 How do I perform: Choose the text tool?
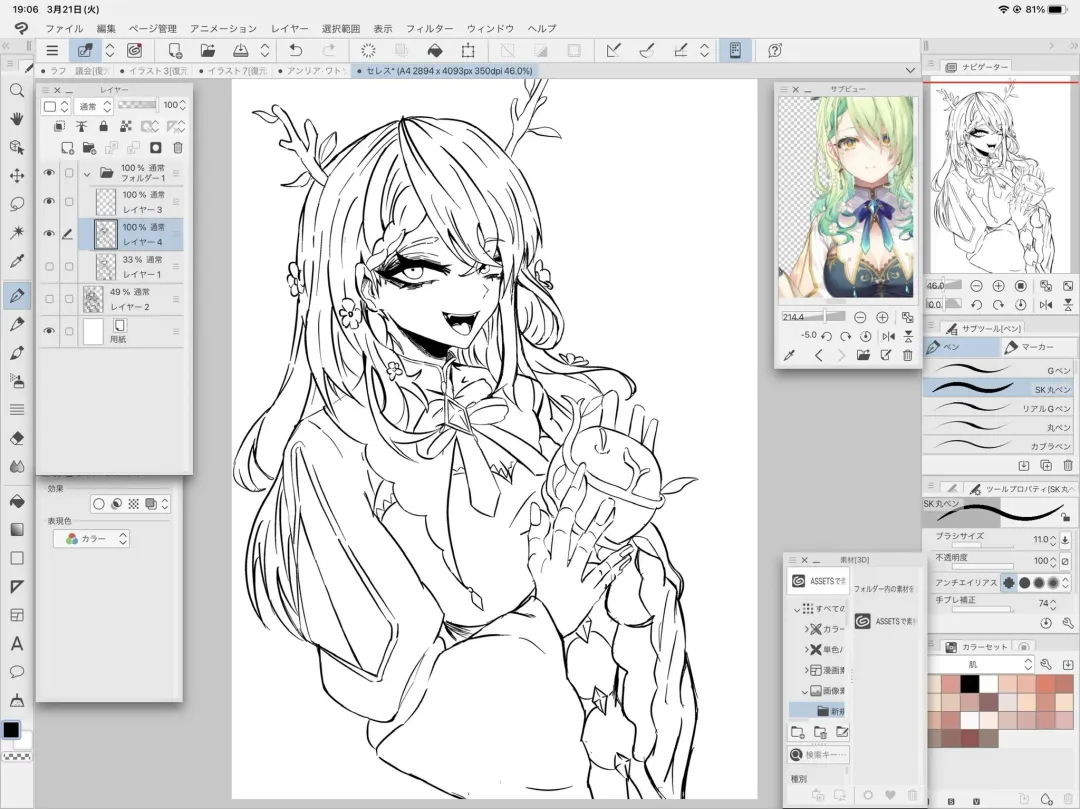[17, 644]
